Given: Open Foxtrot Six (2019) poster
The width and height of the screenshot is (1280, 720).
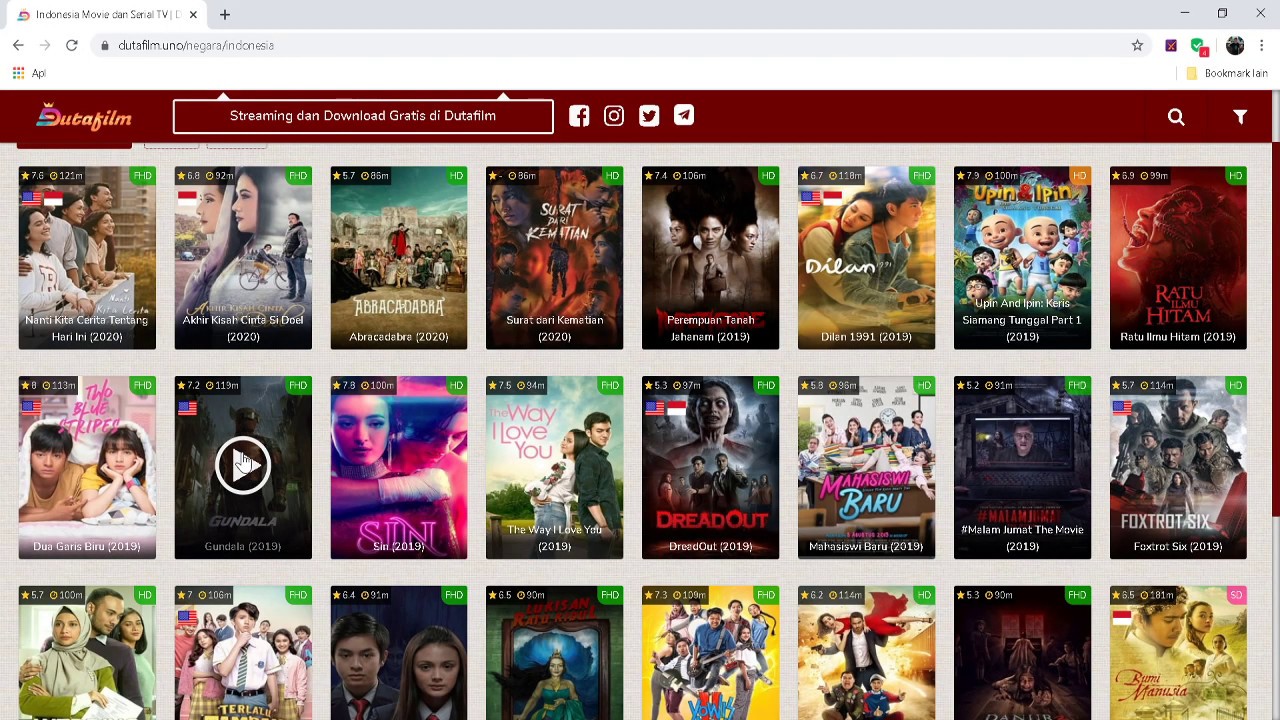Looking at the screenshot, I should (1179, 468).
